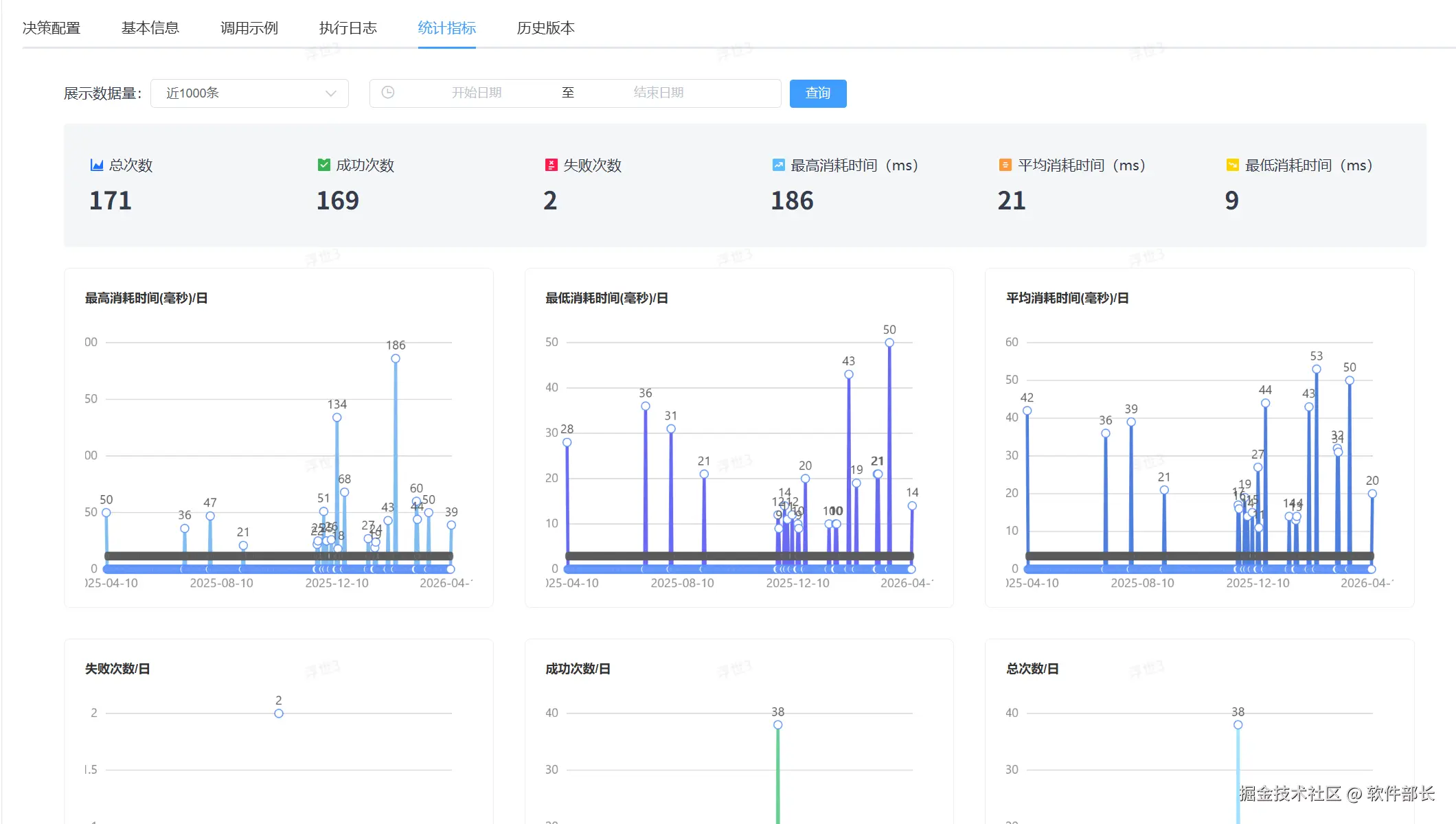Switch to the 决策配置 tab

52,28
